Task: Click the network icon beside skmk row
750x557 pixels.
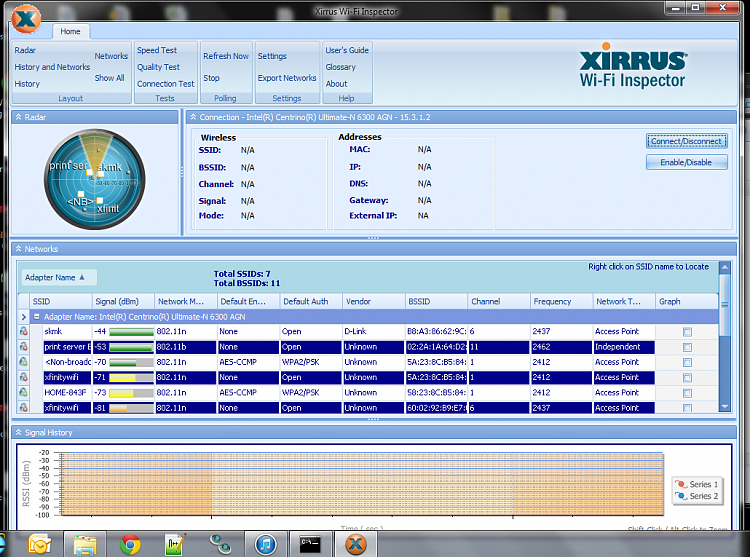Action: 23,331
